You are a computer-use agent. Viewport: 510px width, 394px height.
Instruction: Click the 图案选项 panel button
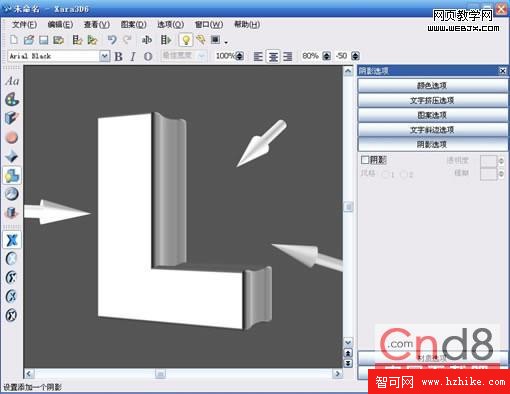(x=432, y=115)
